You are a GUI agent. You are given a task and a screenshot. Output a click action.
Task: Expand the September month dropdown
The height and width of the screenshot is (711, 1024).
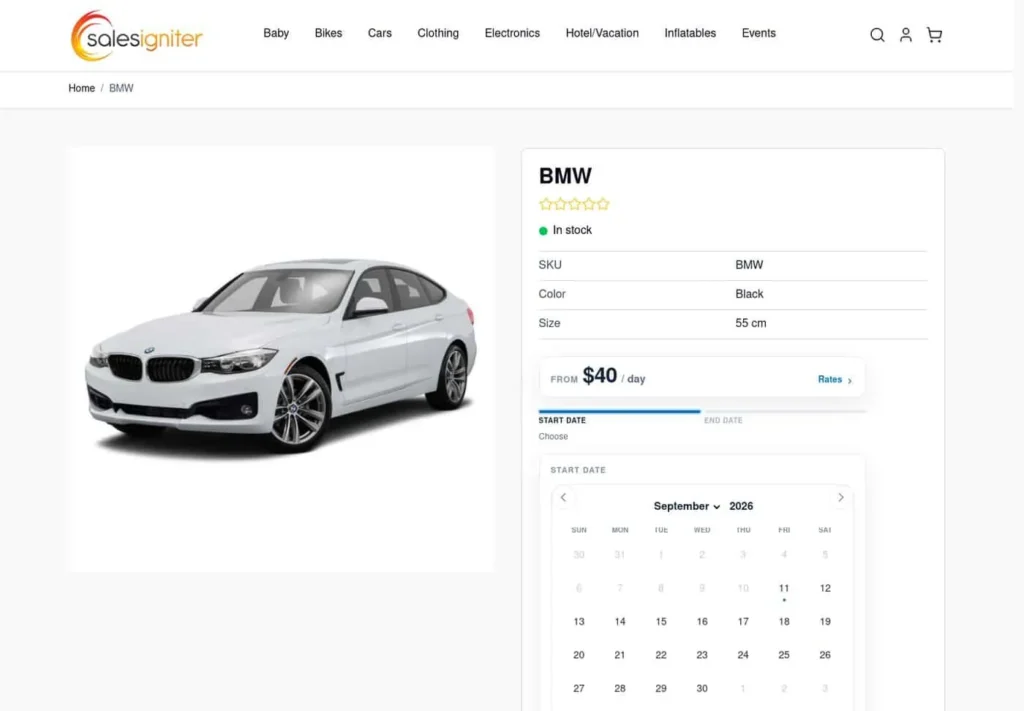[686, 506]
